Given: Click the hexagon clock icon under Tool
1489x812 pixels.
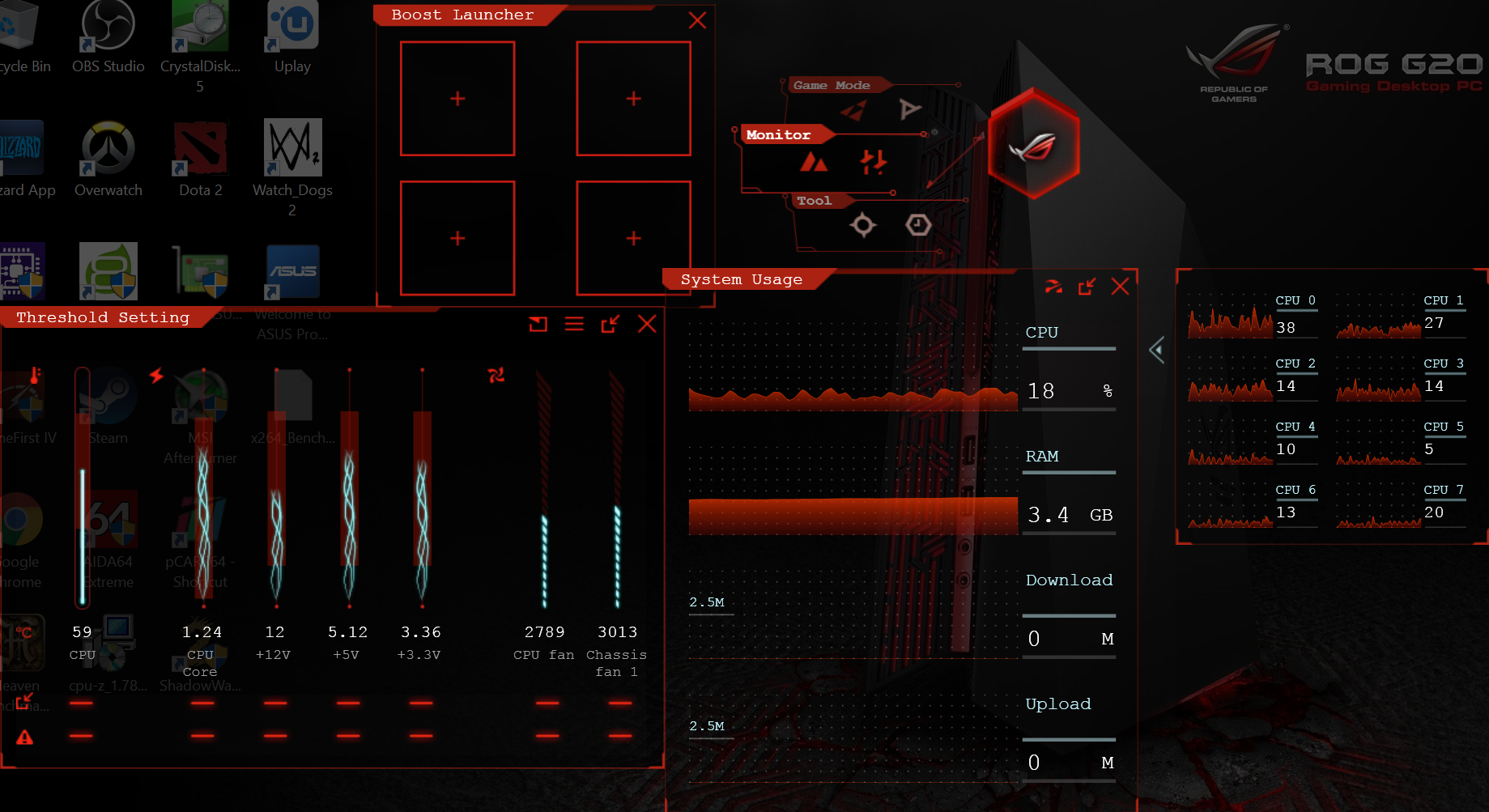Looking at the screenshot, I should [x=918, y=224].
